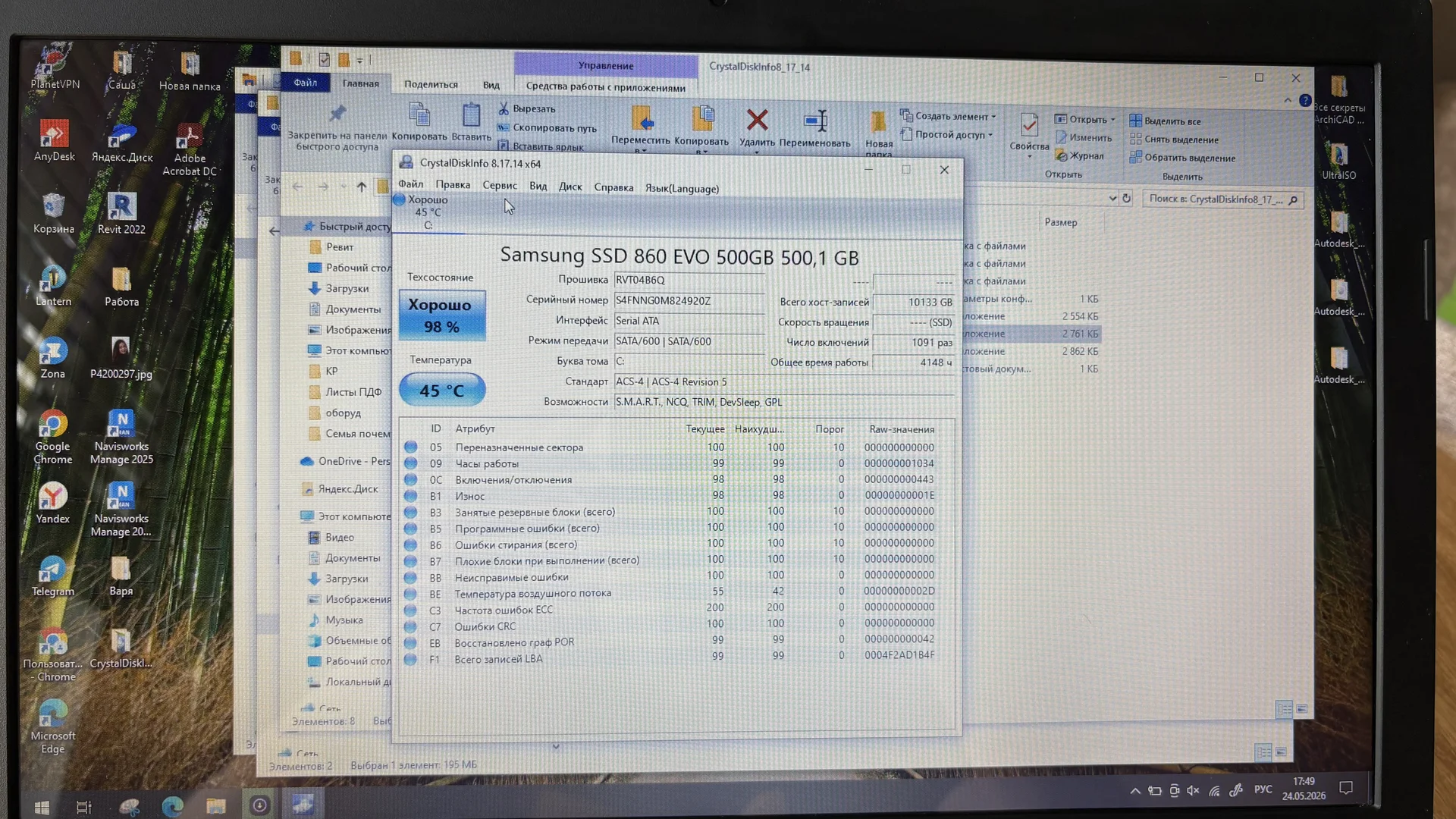
Task: Click Обратить выделение in Explorer ribbon
Action: click(x=1182, y=158)
